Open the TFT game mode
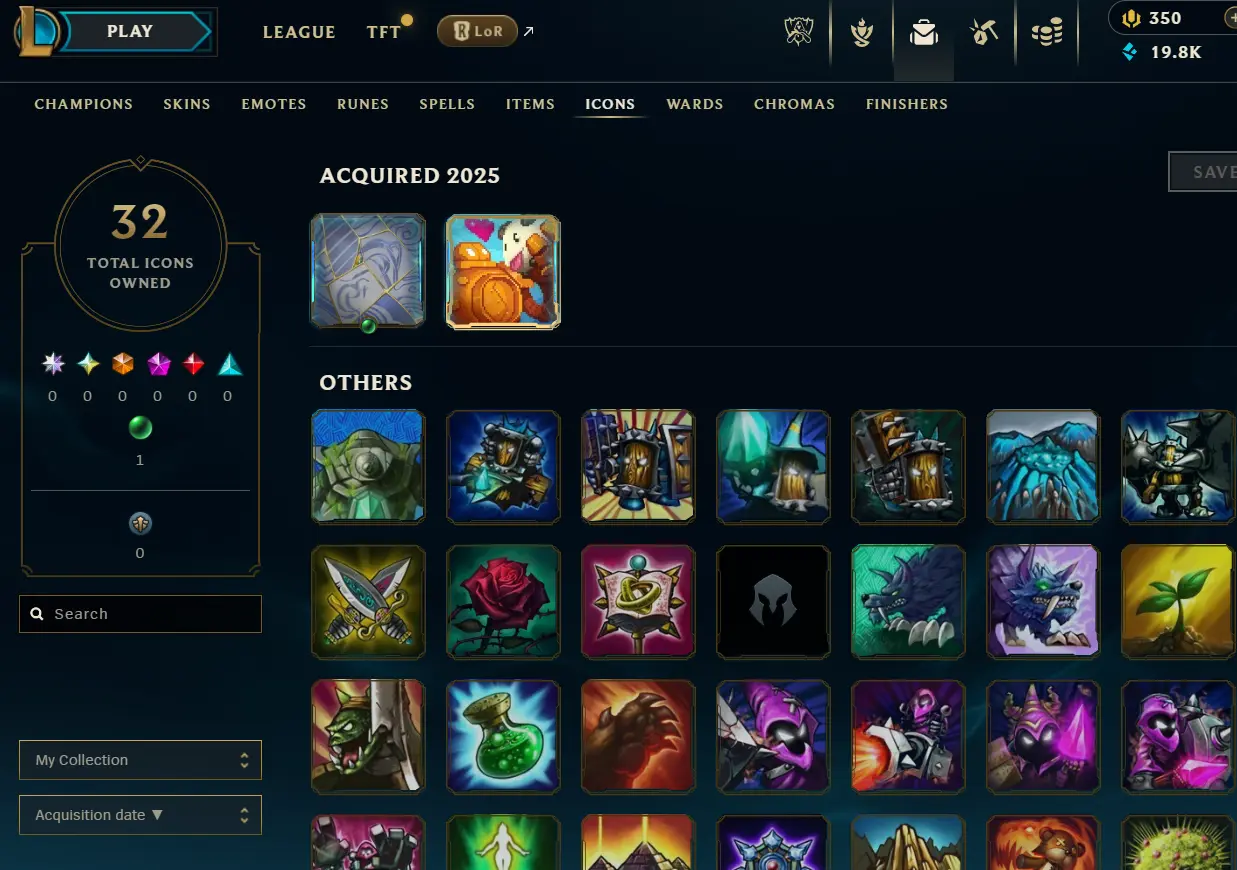This screenshot has height=870, width=1237. tap(384, 32)
